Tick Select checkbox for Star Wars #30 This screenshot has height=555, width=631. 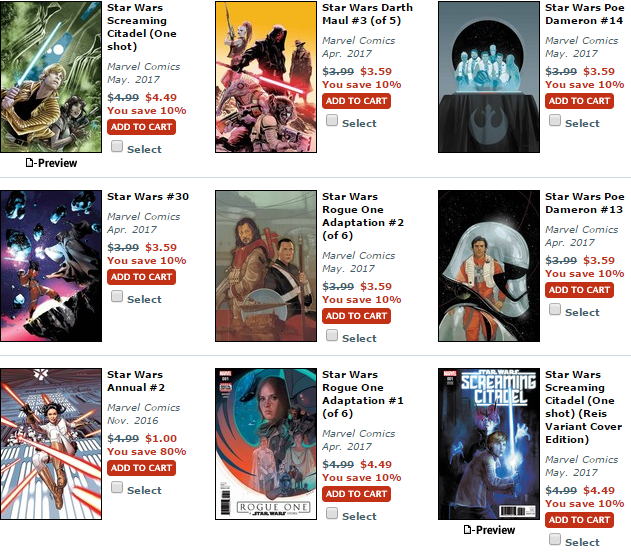(117, 297)
